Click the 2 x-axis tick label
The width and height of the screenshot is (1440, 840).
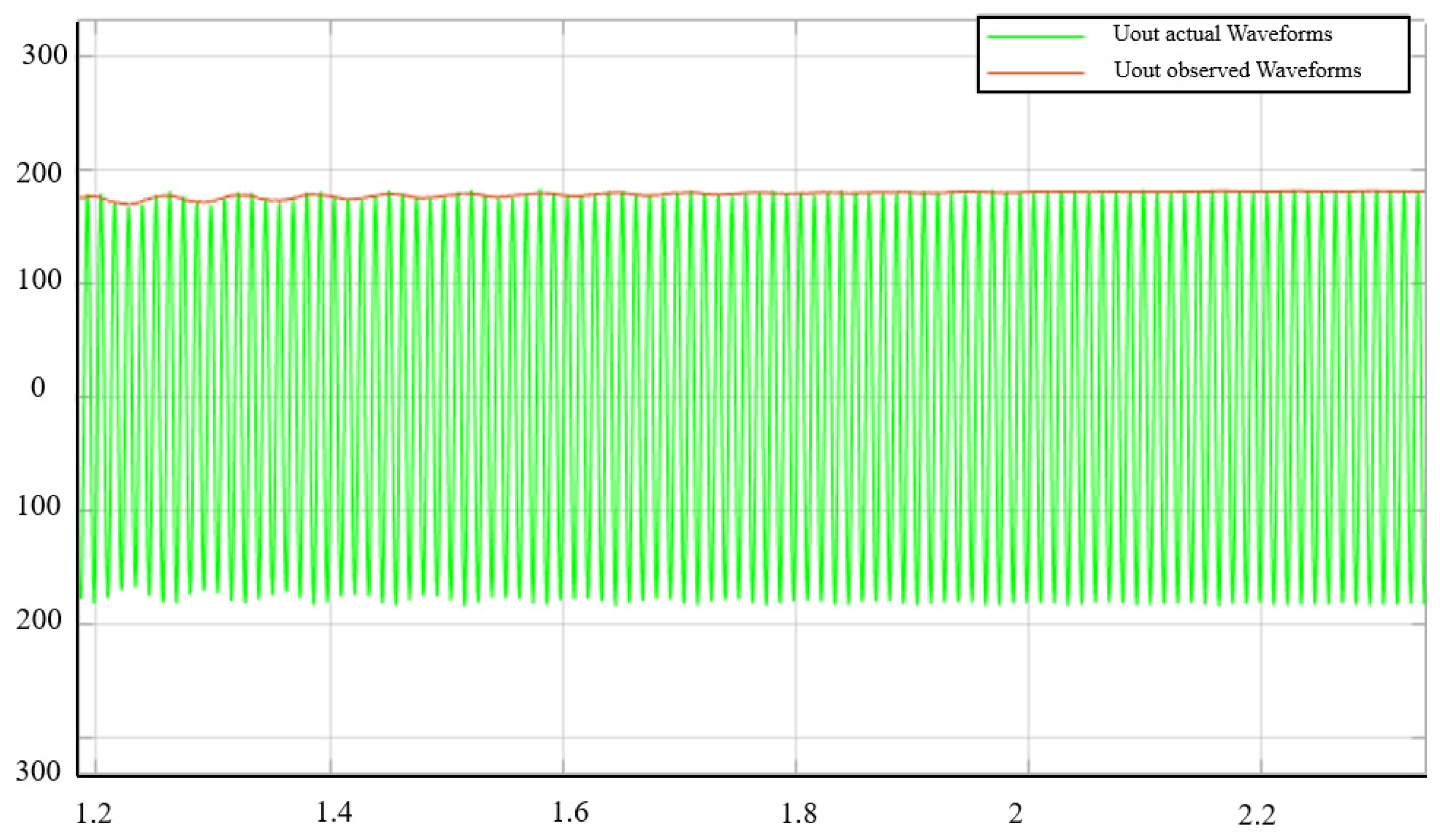tap(1015, 814)
